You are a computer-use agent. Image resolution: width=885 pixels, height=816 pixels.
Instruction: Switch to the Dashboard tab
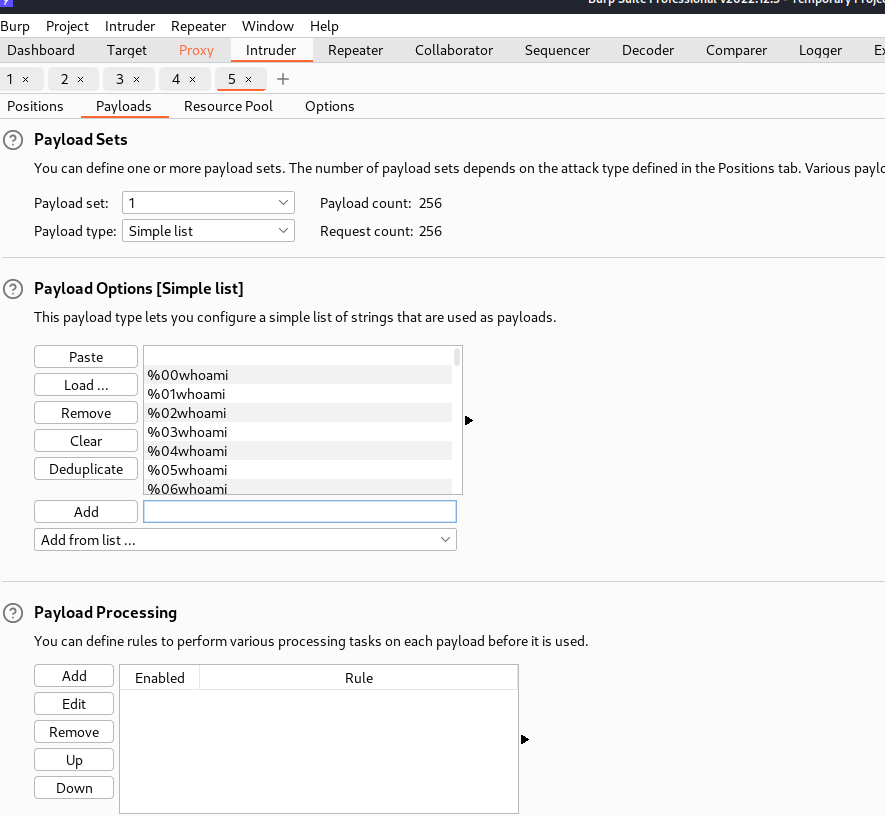click(x=41, y=50)
